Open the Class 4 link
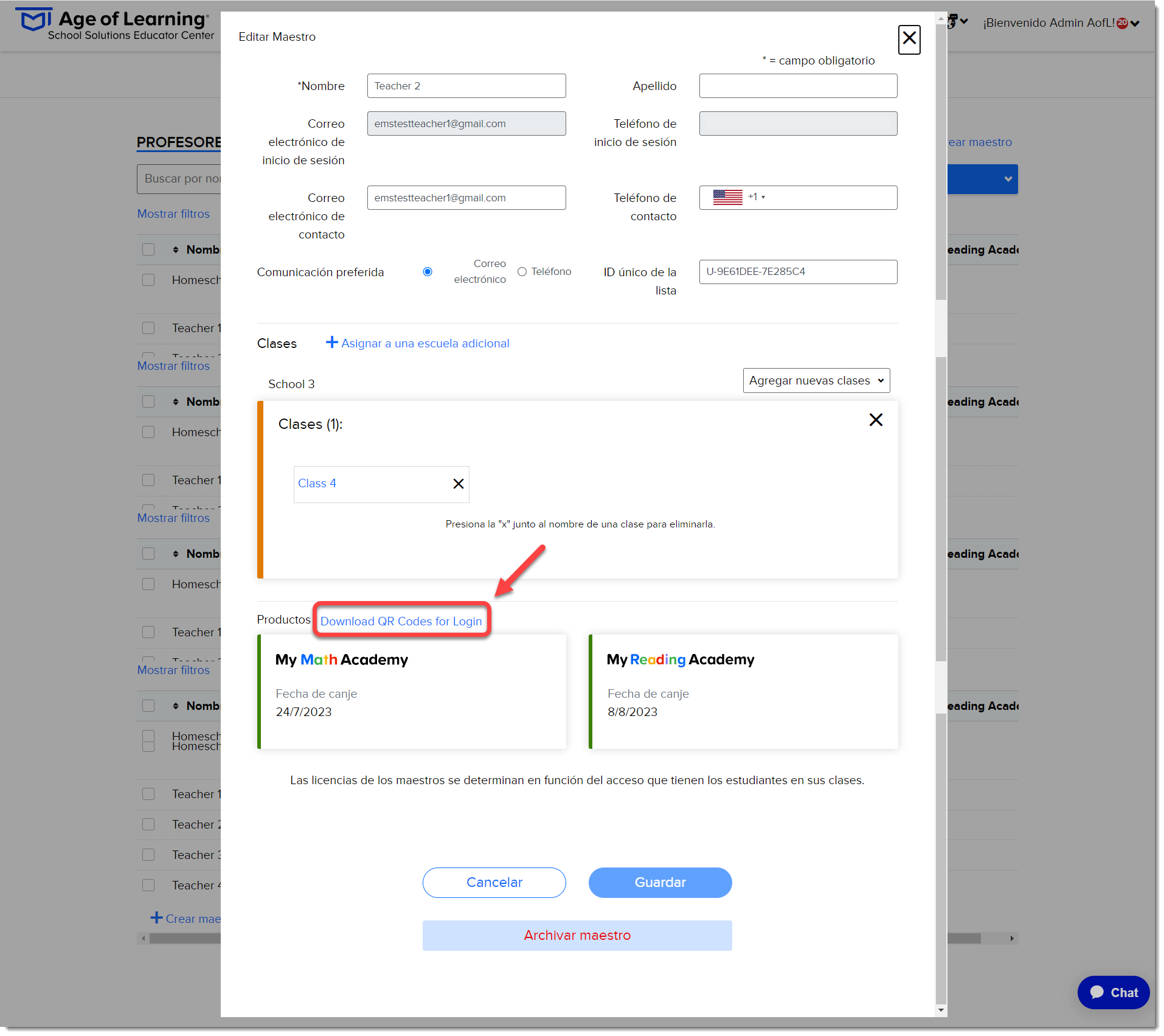This screenshot has height=1036, width=1164. click(x=317, y=483)
